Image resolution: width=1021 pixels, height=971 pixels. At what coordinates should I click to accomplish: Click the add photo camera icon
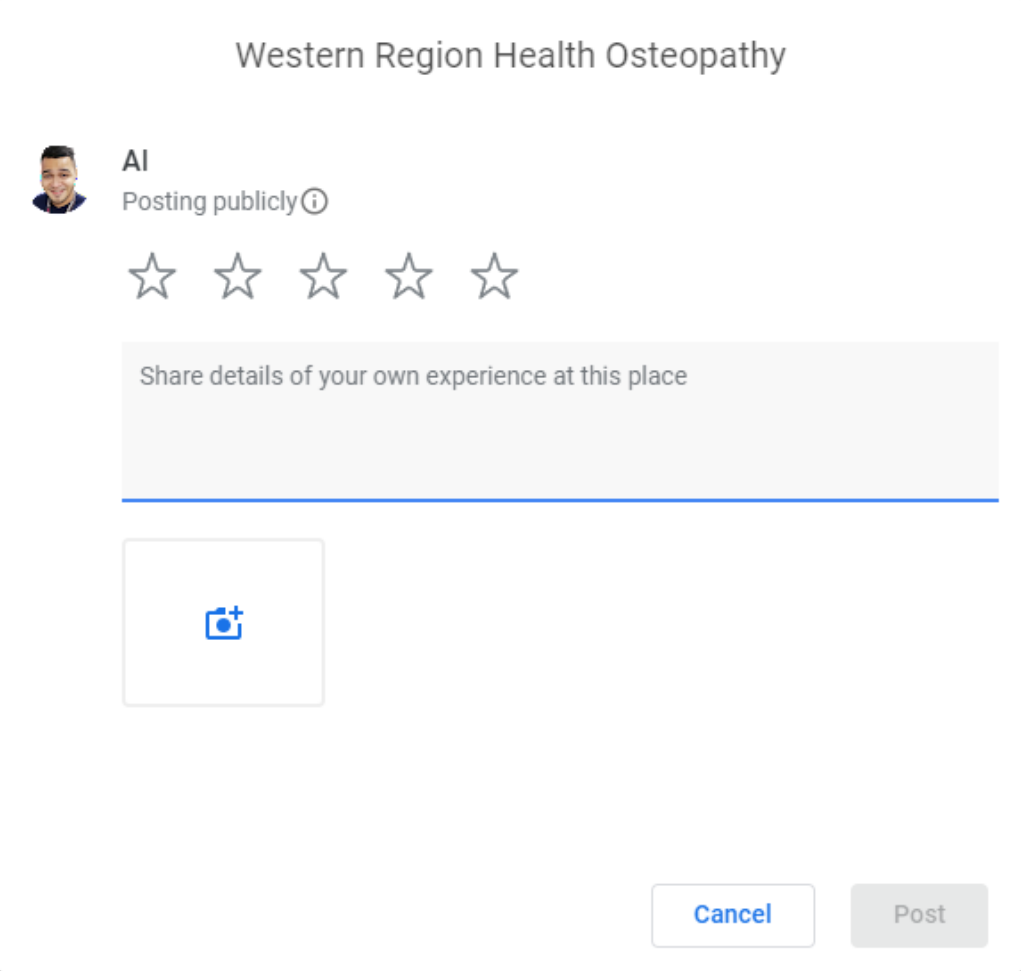[x=224, y=623]
